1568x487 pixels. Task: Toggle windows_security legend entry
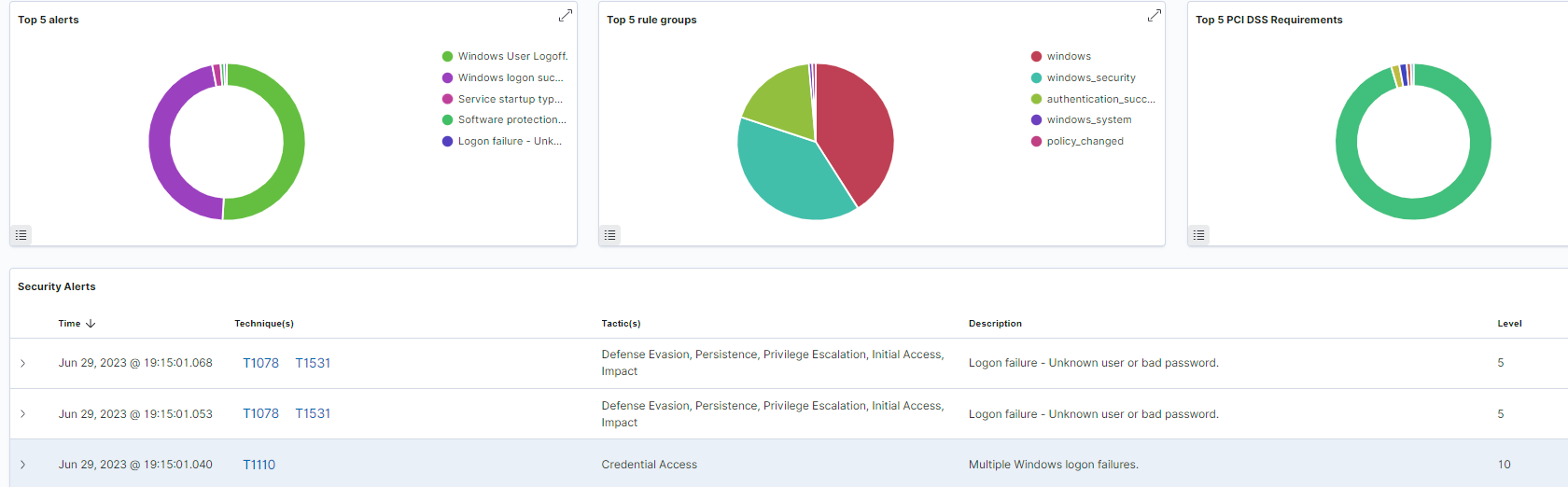pos(1090,78)
